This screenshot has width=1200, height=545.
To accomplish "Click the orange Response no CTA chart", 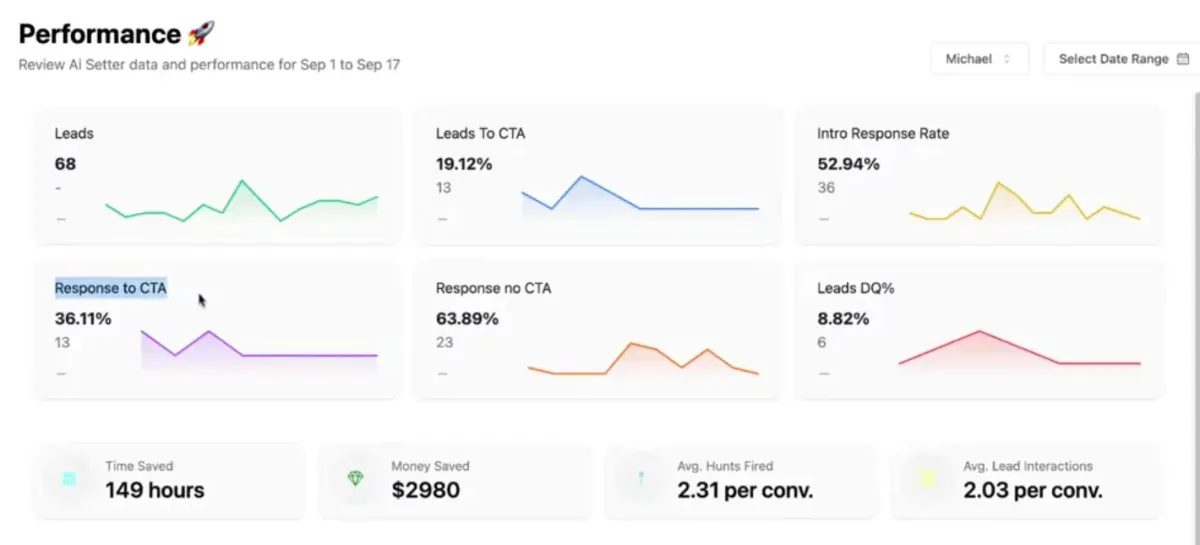I will (643, 359).
